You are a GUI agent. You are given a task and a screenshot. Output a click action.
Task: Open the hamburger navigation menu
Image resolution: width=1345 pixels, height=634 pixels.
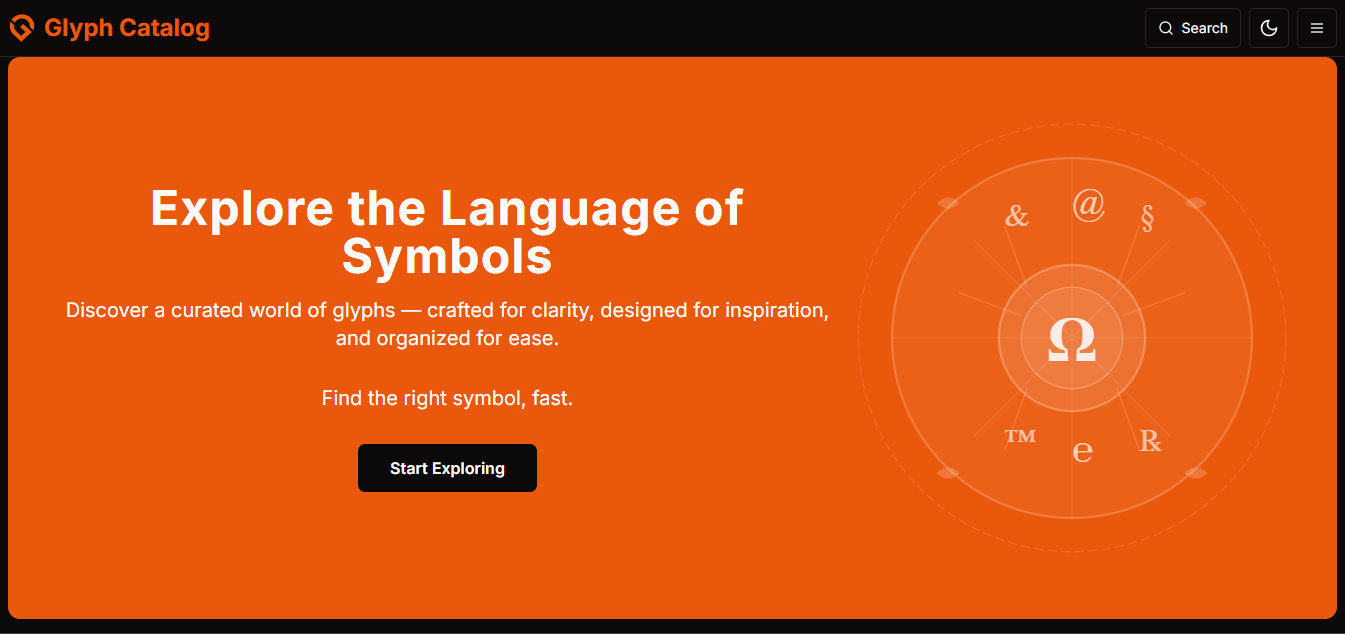click(x=1317, y=28)
